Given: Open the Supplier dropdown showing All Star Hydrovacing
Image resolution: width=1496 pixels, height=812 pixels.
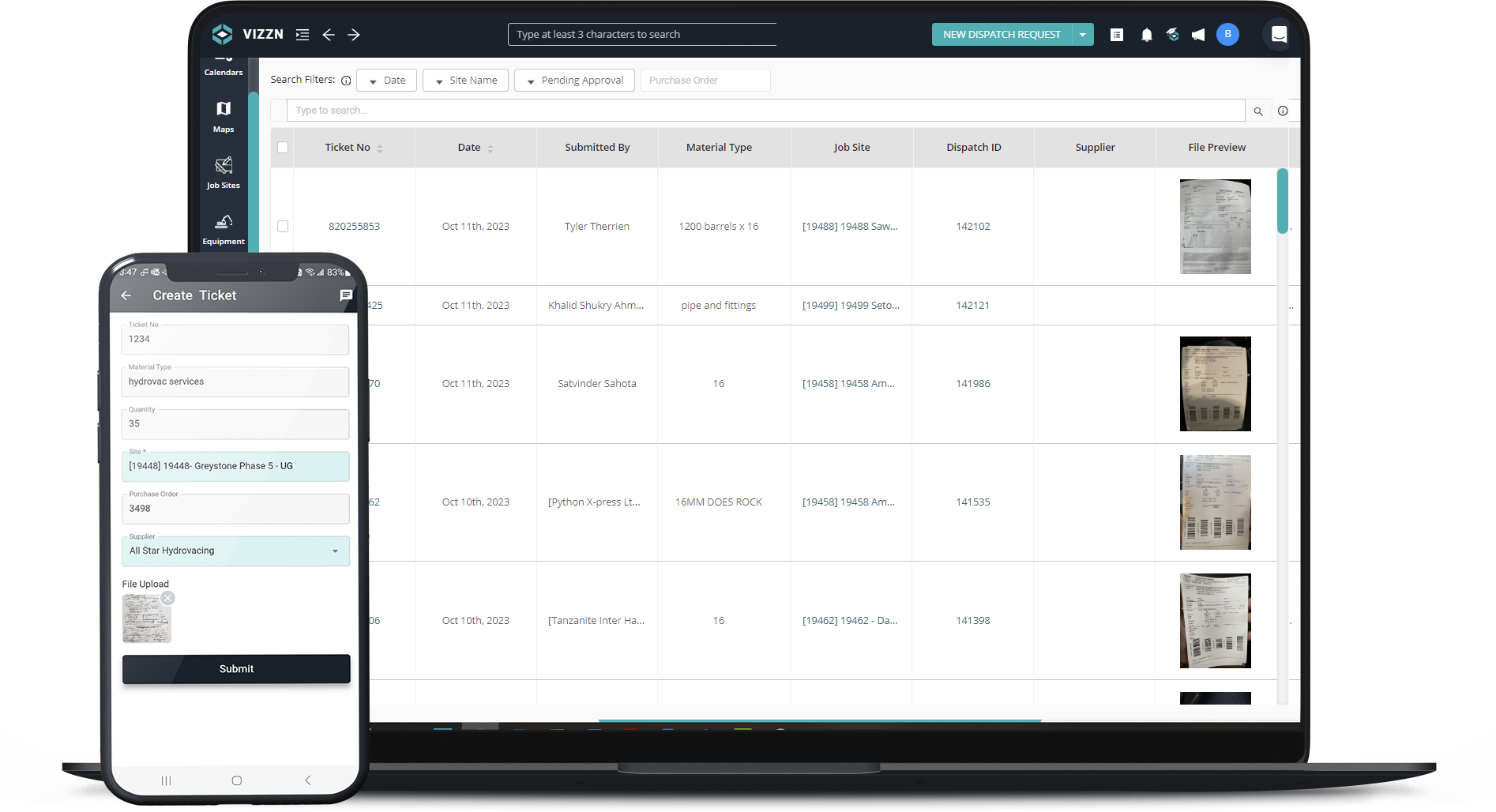Looking at the screenshot, I should (235, 551).
